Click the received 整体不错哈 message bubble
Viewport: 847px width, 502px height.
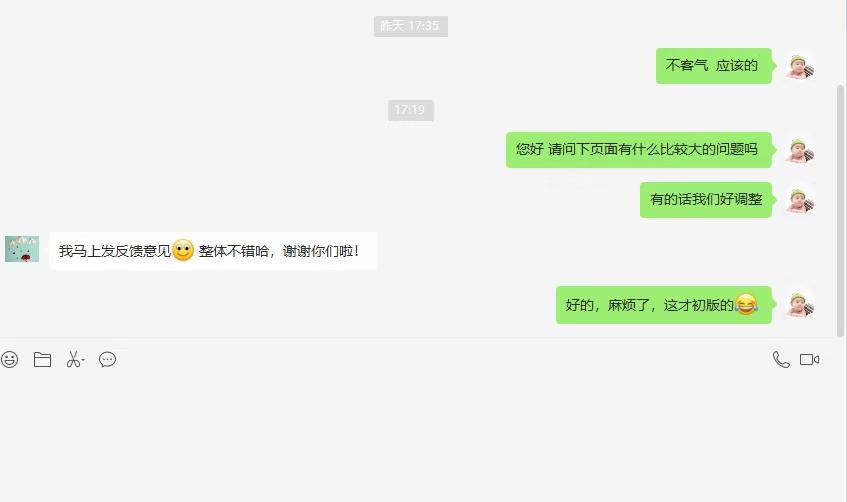click(x=213, y=251)
